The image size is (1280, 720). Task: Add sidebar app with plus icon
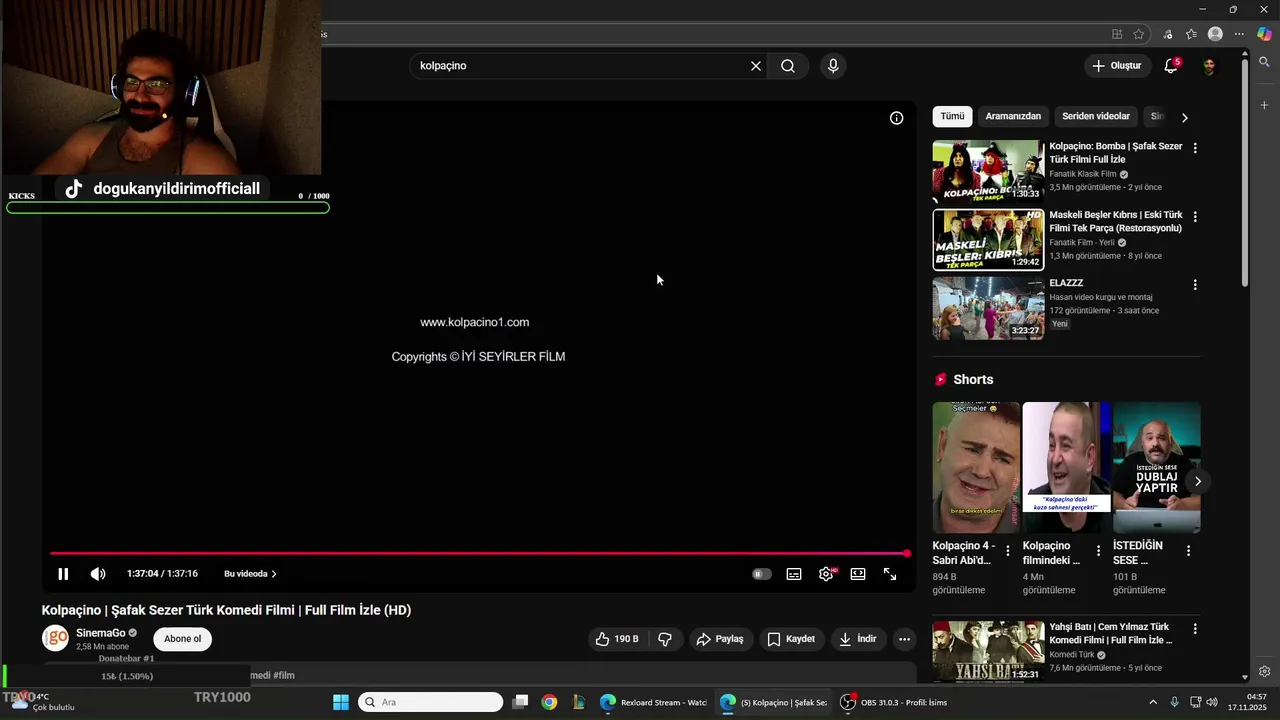point(1265,104)
